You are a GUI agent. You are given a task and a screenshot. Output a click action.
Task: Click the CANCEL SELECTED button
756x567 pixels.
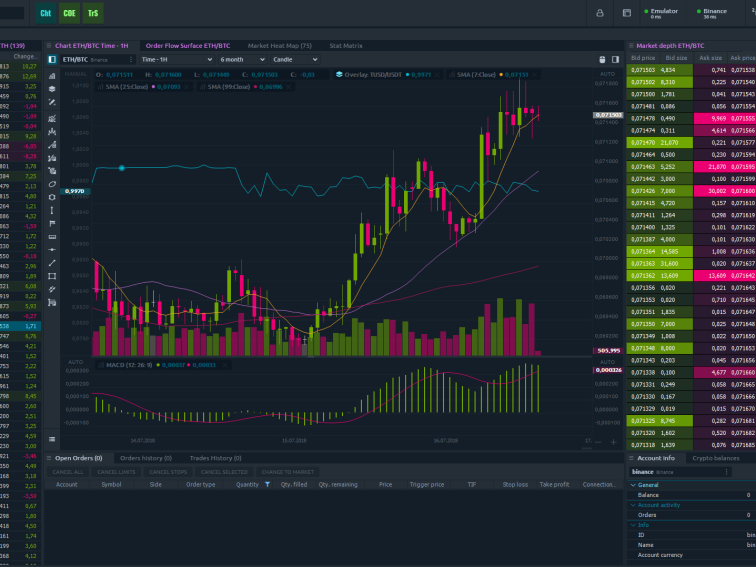click(x=224, y=472)
